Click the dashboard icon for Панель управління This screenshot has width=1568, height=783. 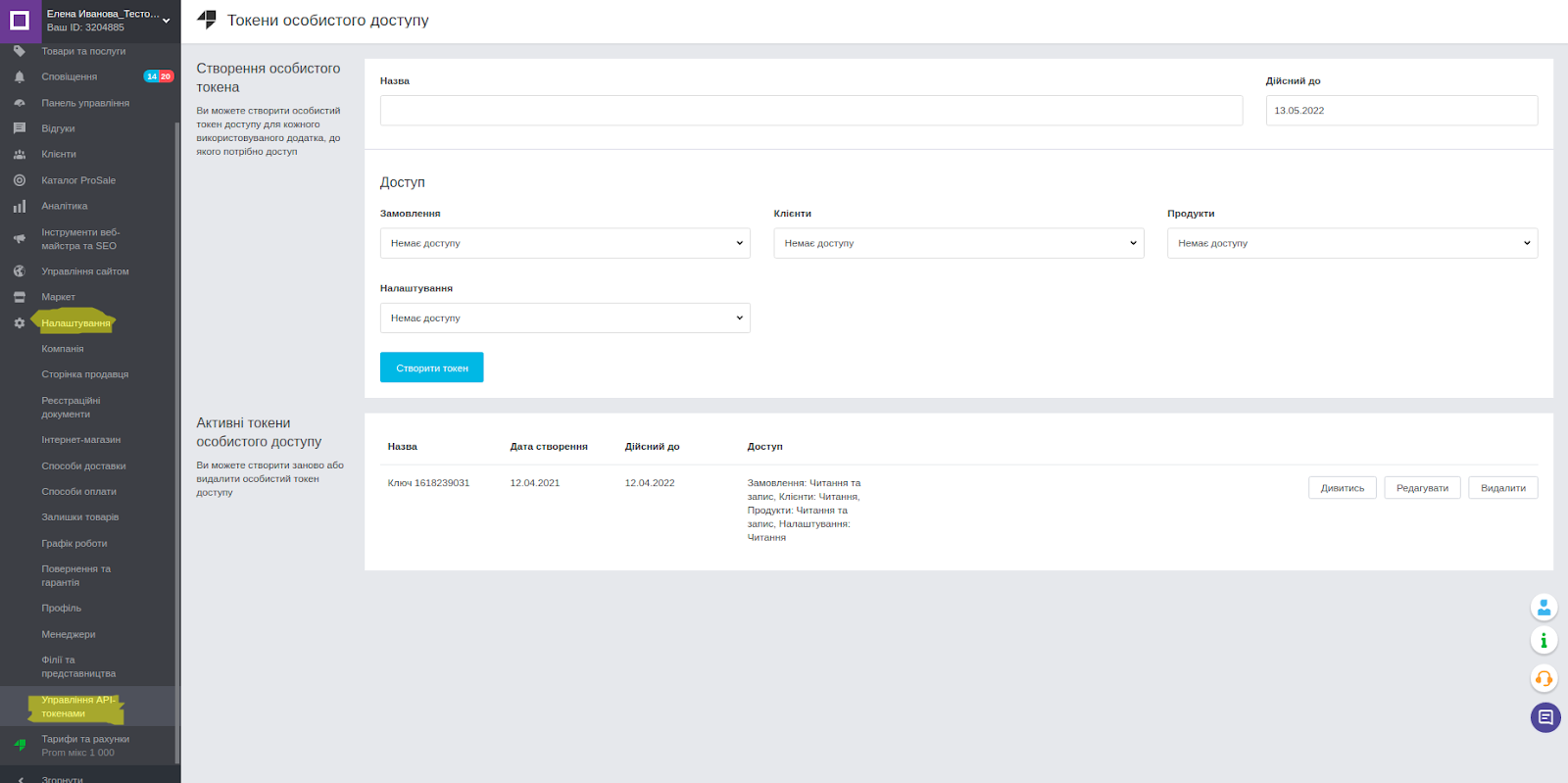click(x=20, y=103)
